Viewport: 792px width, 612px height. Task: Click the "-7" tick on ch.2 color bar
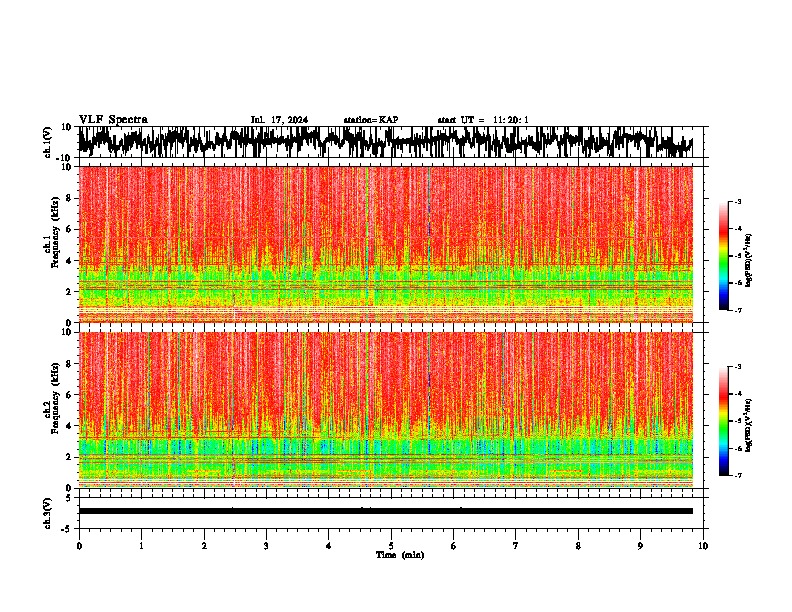737,475
